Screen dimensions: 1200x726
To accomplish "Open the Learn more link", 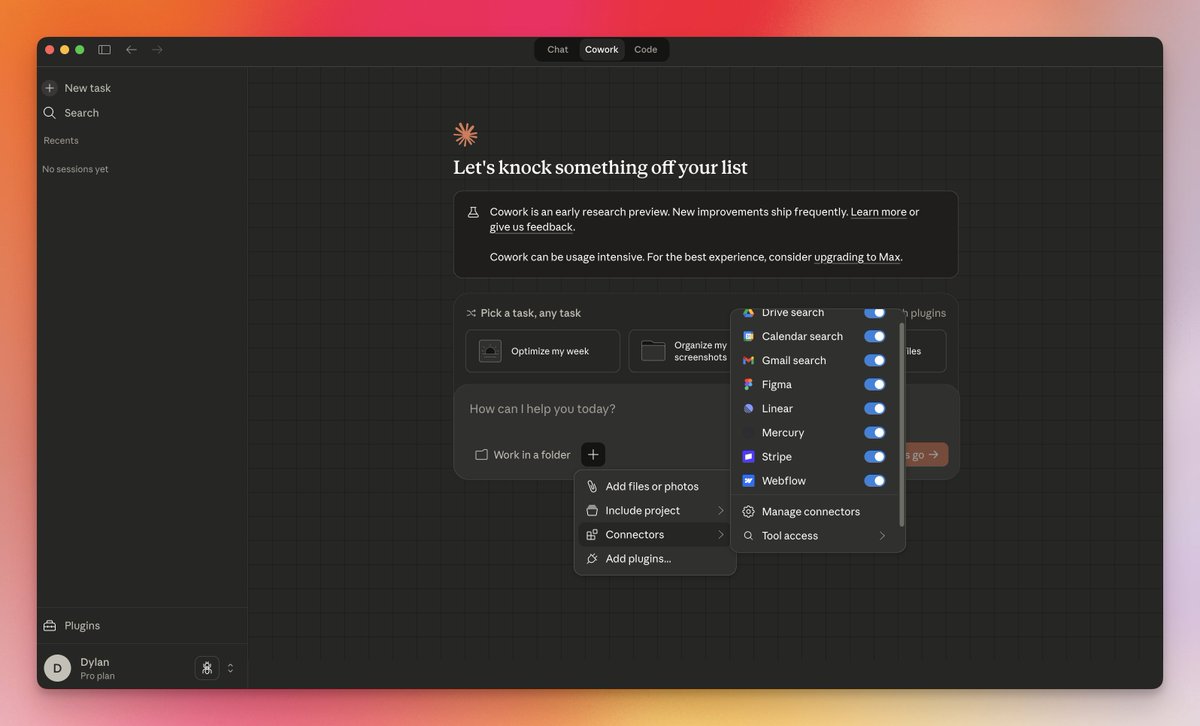I will tap(879, 212).
